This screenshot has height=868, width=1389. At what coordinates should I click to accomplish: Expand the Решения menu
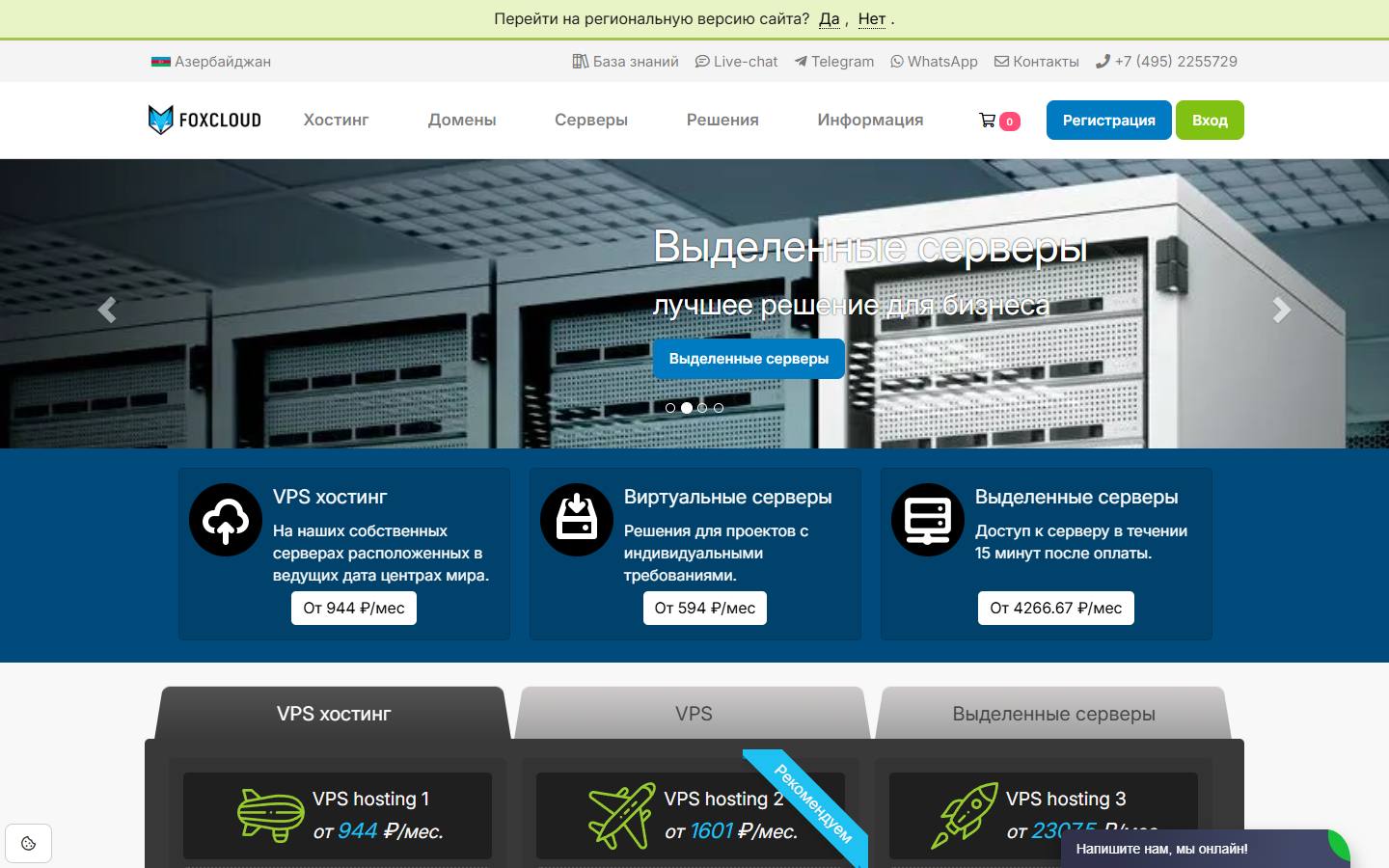pos(722,120)
